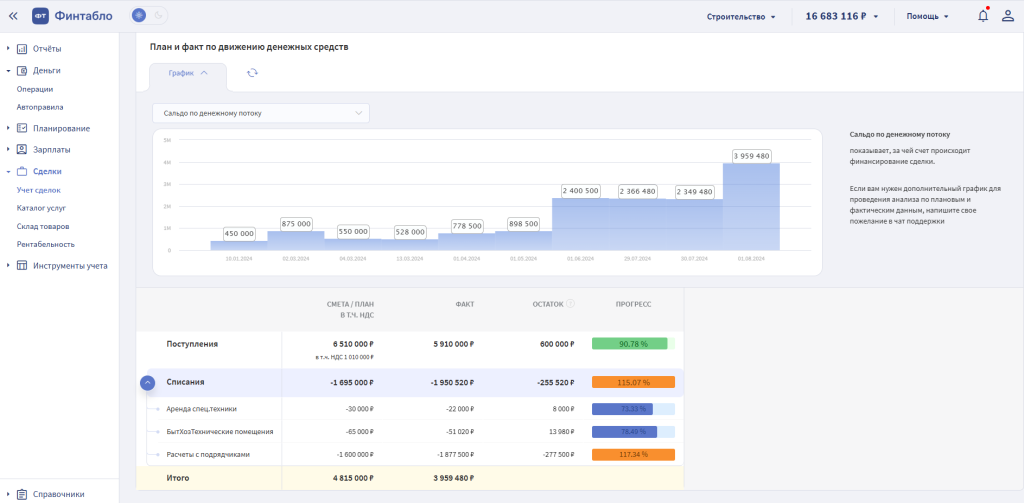Open Автоправила in the sidebar
The image size is (1024, 503).
[x=40, y=107]
